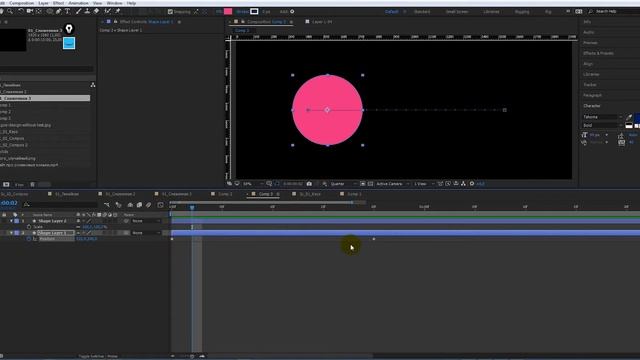Expand the Audio panel
Viewport: 640px width, 360px height.
(x=589, y=32)
